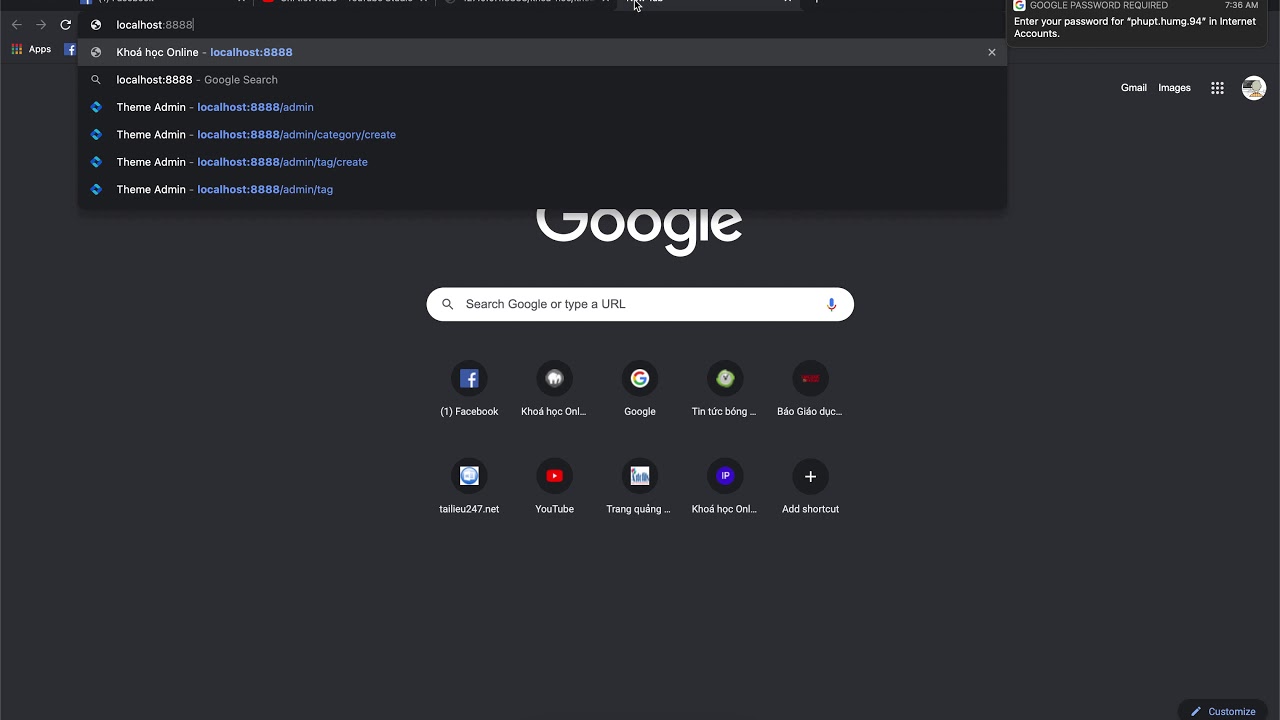The height and width of the screenshot is (720, 1280).
Task: Open the Facebook shortcut tile
Action: (x=469, y=390)
